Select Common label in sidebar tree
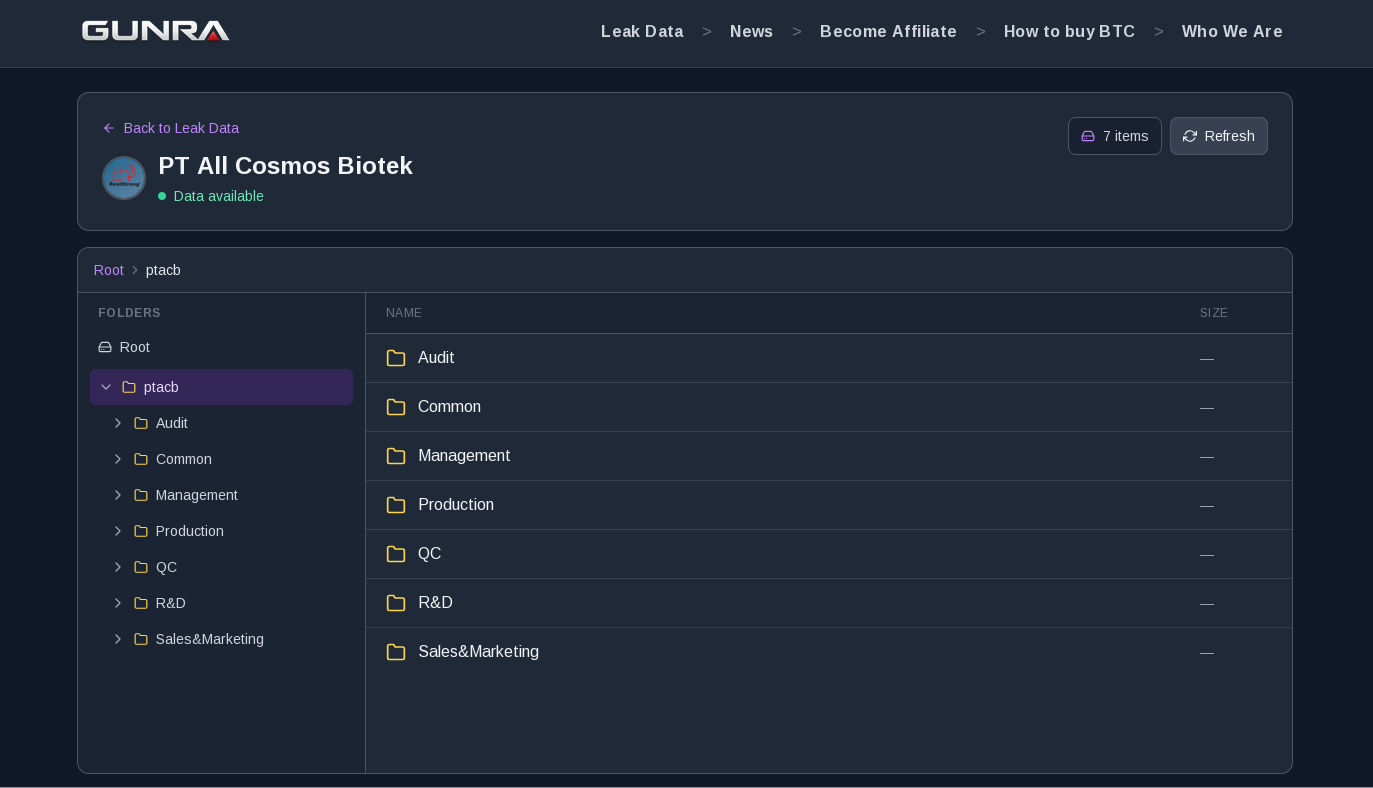The height and width of the screenshot is (788, 1373). pos(184,459)
